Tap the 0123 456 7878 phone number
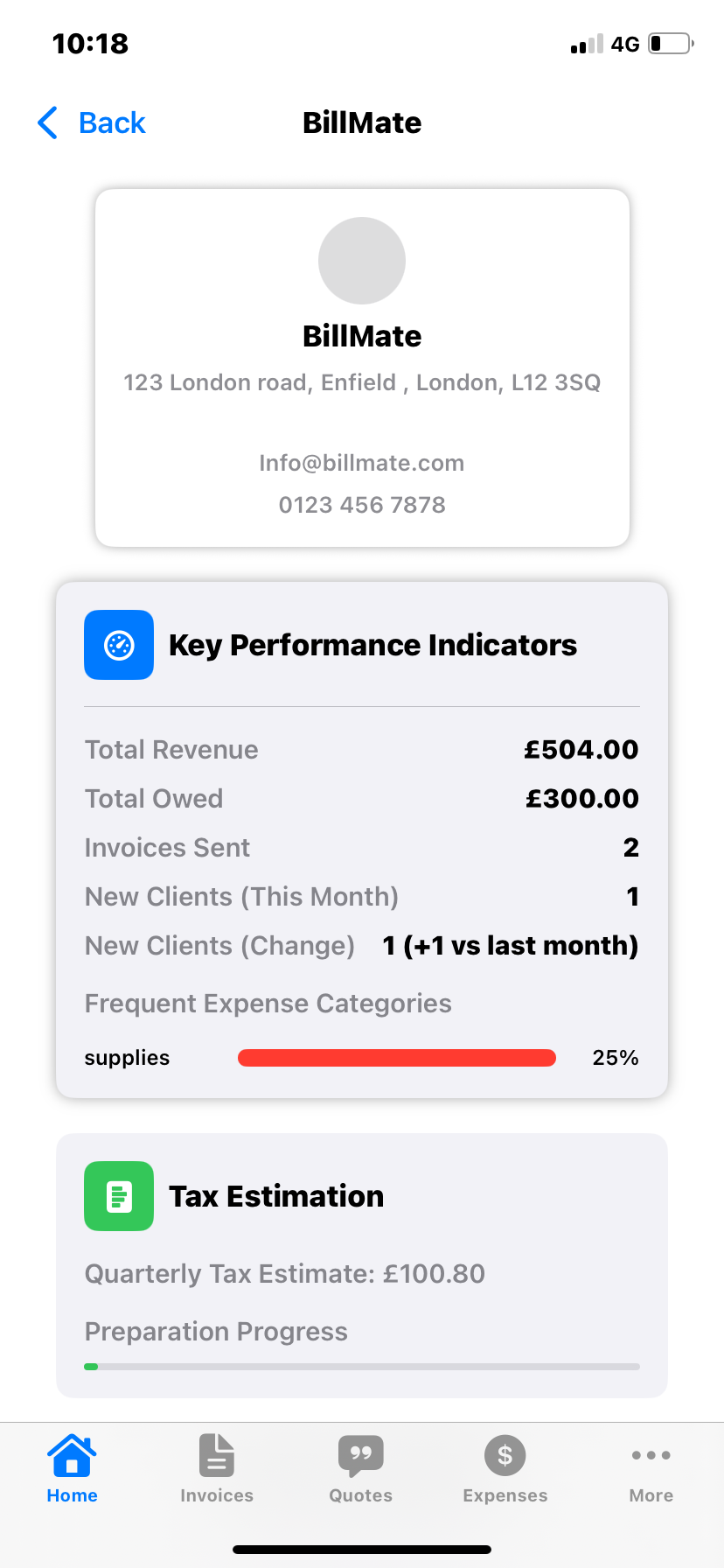 (x=362, y=505)
